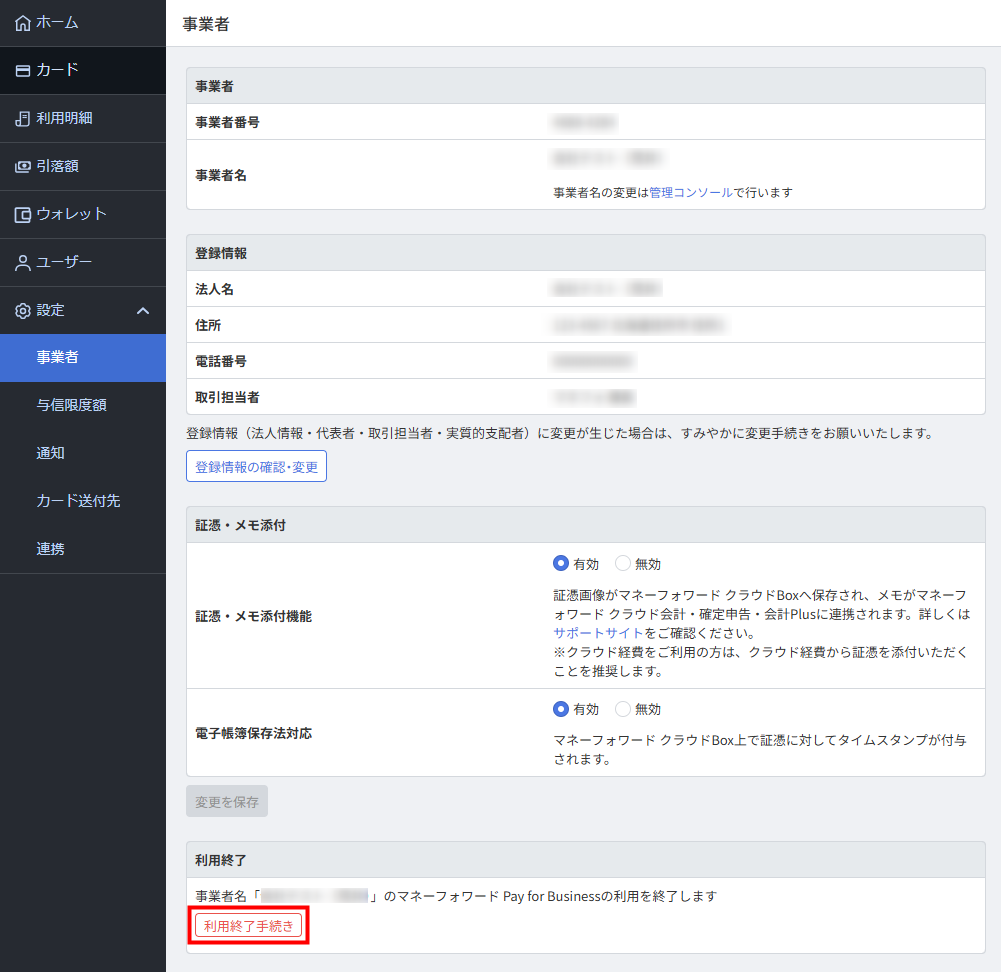This screenshot has width=1001, height=972.
Task: Select 無効 for 電子帳簿保存法対応
Action: point(623,709)
